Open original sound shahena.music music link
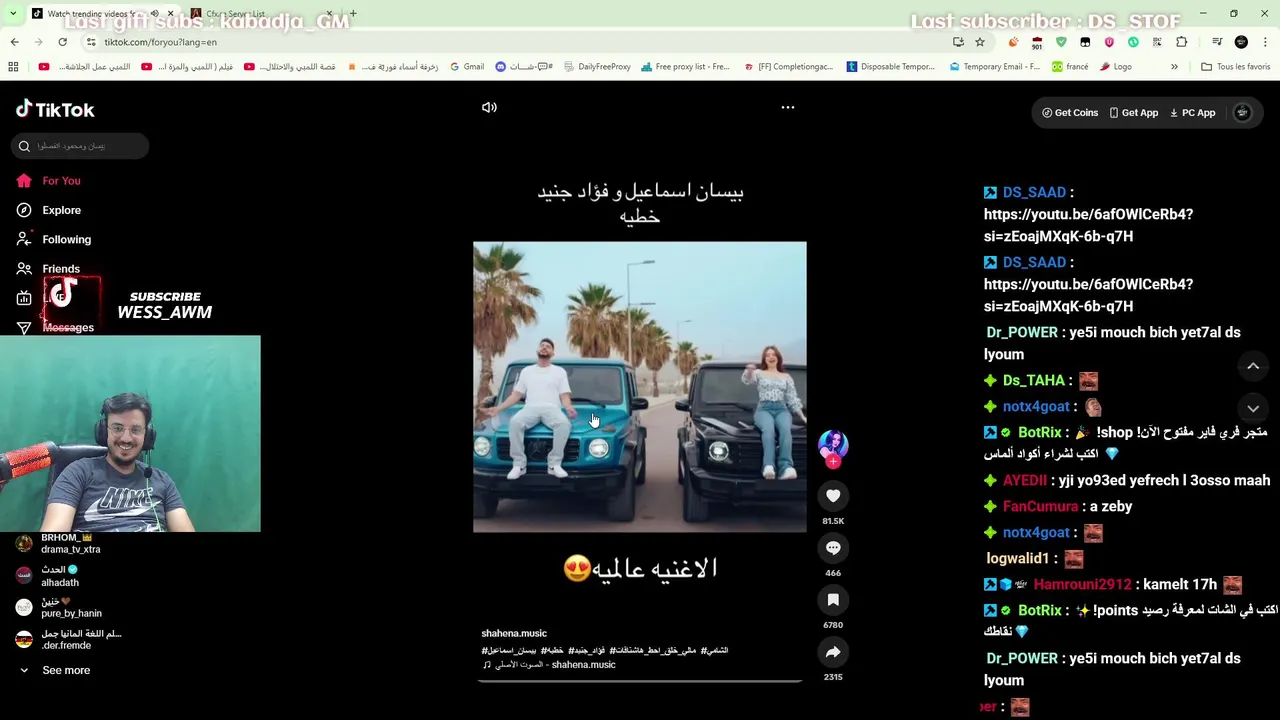 click(x=549, y=665)
